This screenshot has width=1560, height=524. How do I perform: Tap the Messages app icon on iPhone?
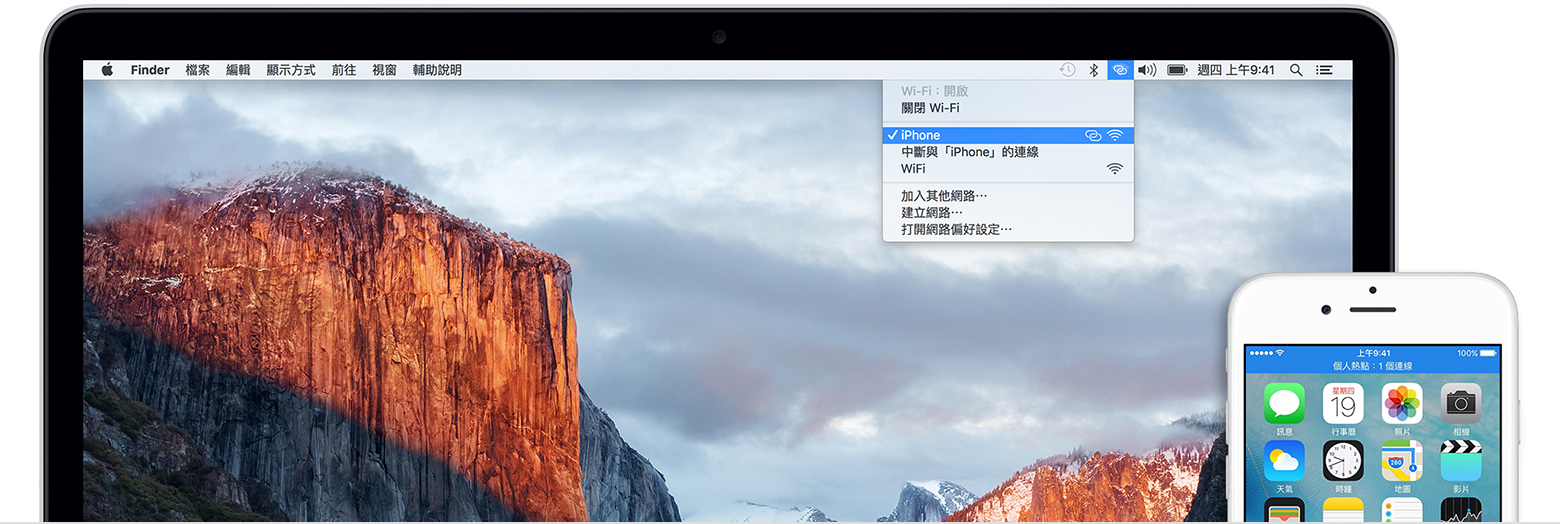pyautogui.click(x=1284, y=403)
